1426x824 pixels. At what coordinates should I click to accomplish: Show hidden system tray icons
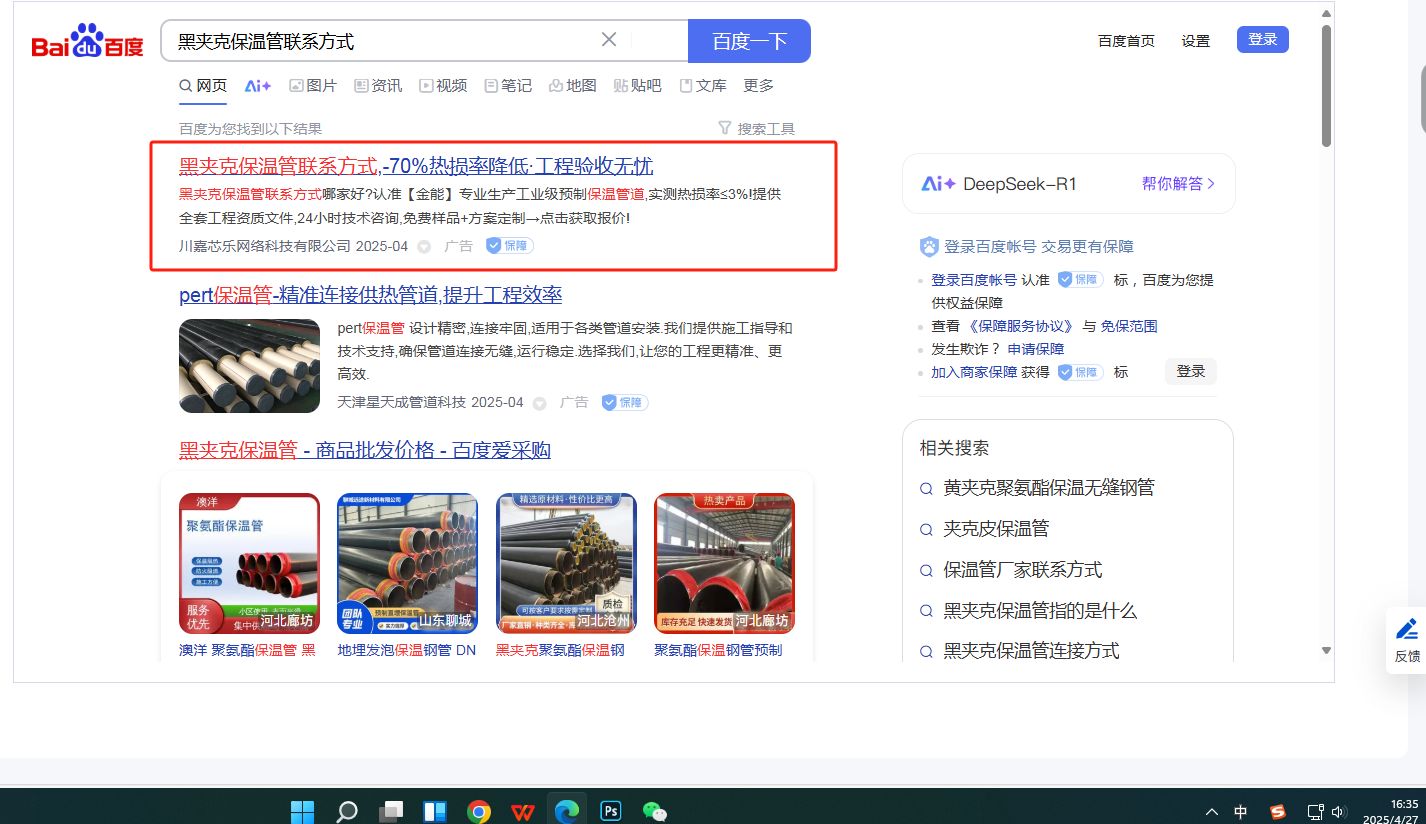[1212, 812]
